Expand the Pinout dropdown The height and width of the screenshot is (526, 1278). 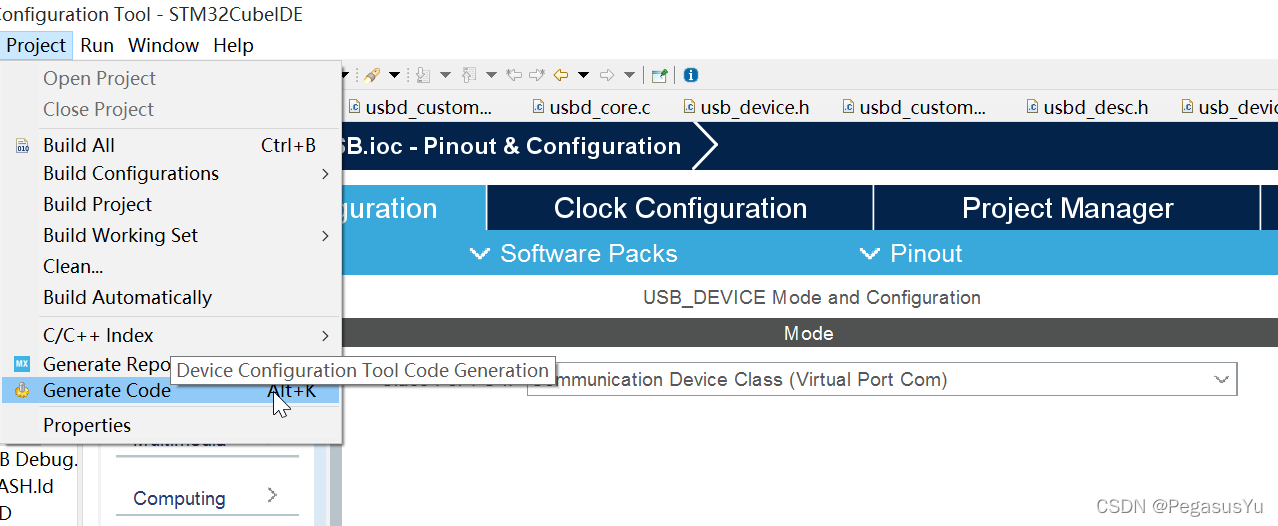911,254
